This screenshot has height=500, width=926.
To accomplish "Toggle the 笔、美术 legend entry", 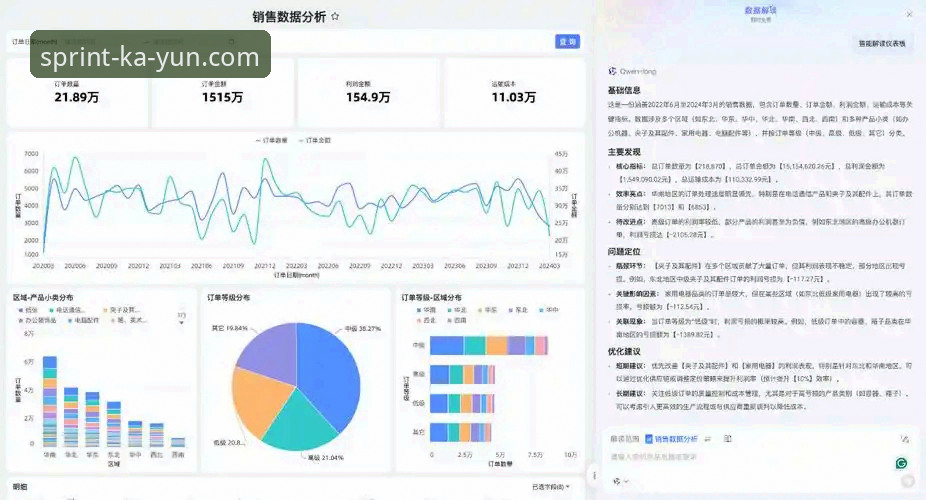I will pyautogui.click(x=129, y=320).
